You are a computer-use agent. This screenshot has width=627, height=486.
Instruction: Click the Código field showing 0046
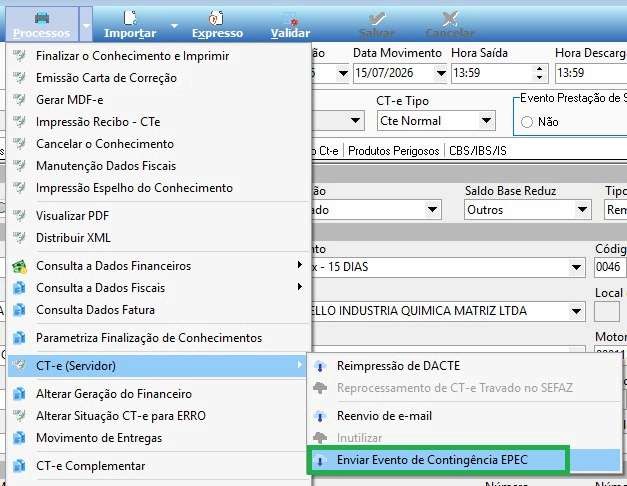point(610,267)
